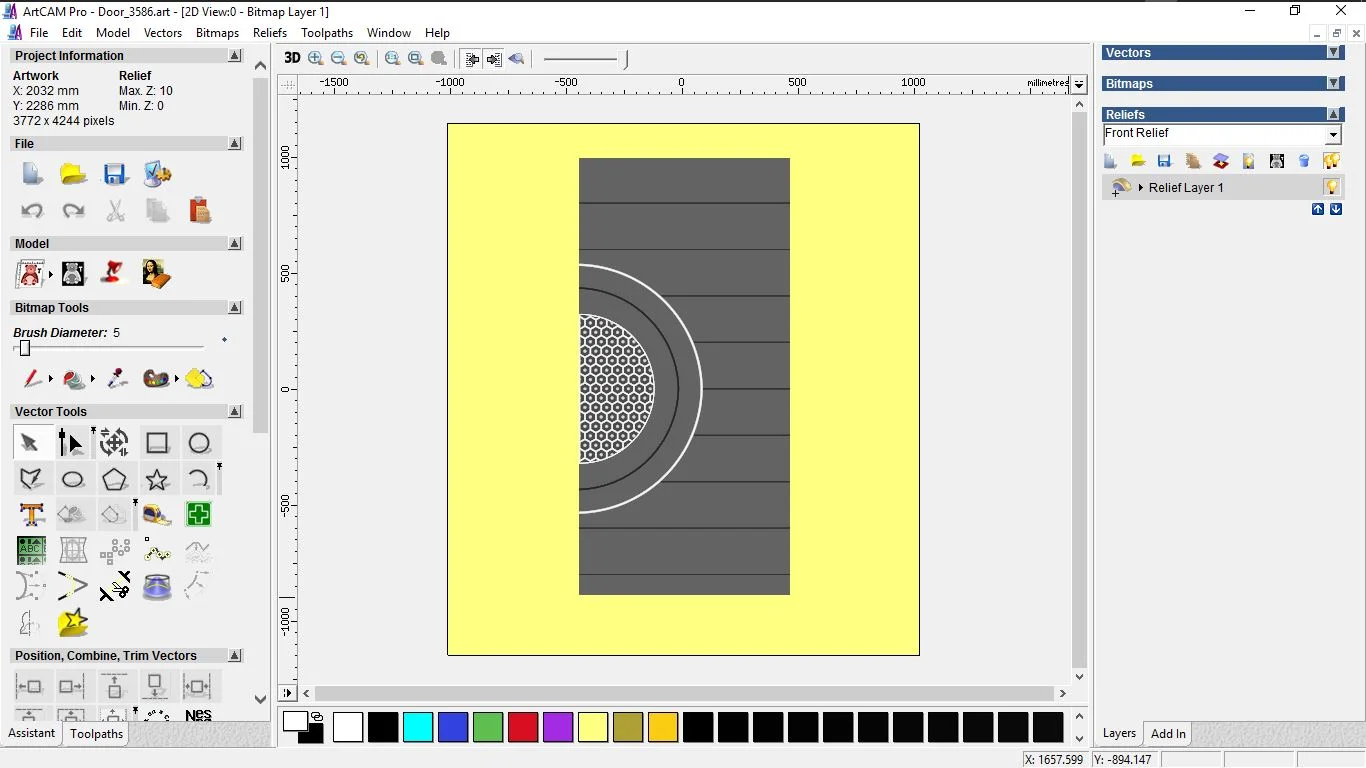The width and height of the screenshot is (1366, 768).
Task: Click the Save file floppy disk icon
Action: [x=115, y=175]
